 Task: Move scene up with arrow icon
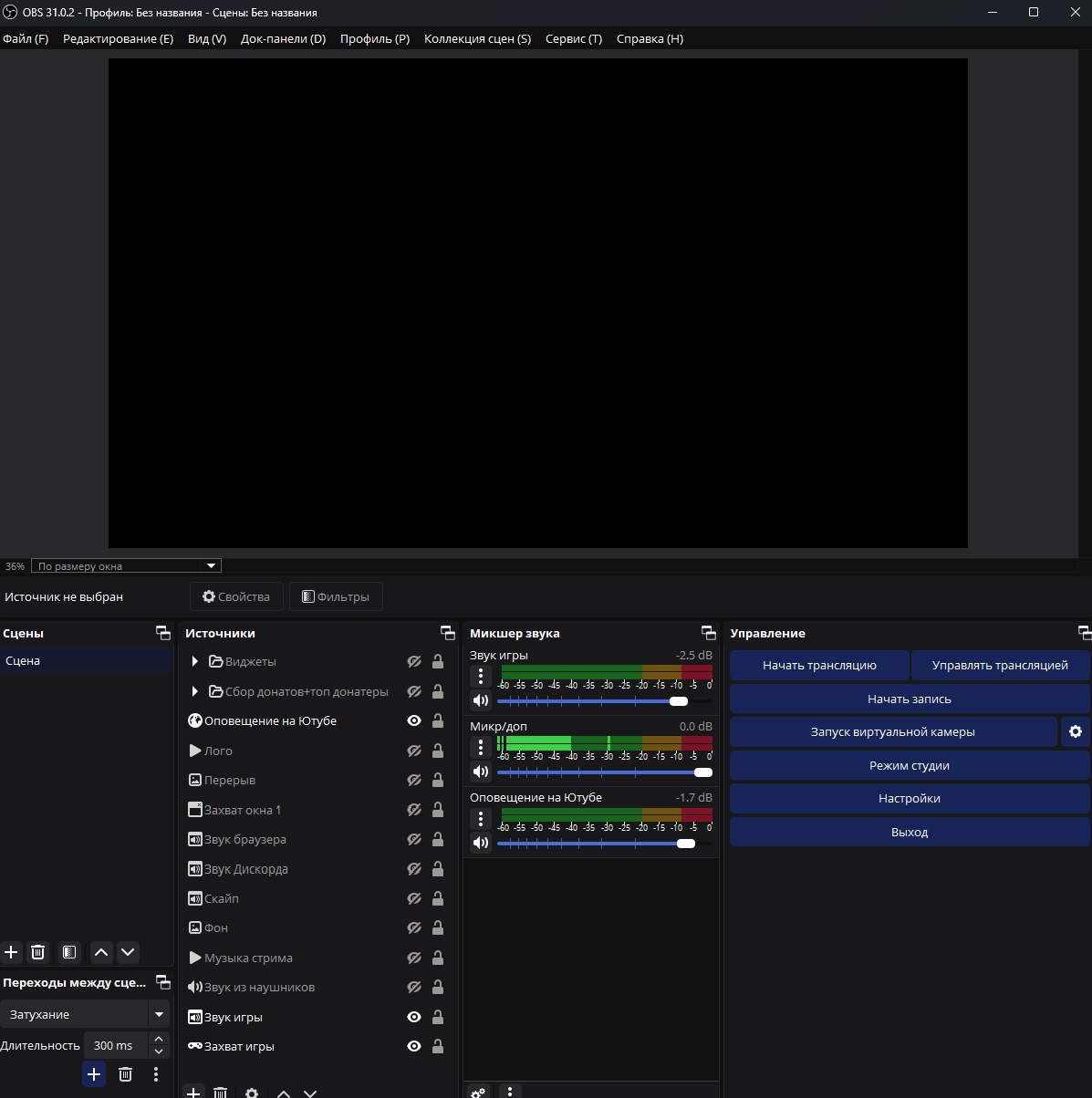[x=101, y=952]
